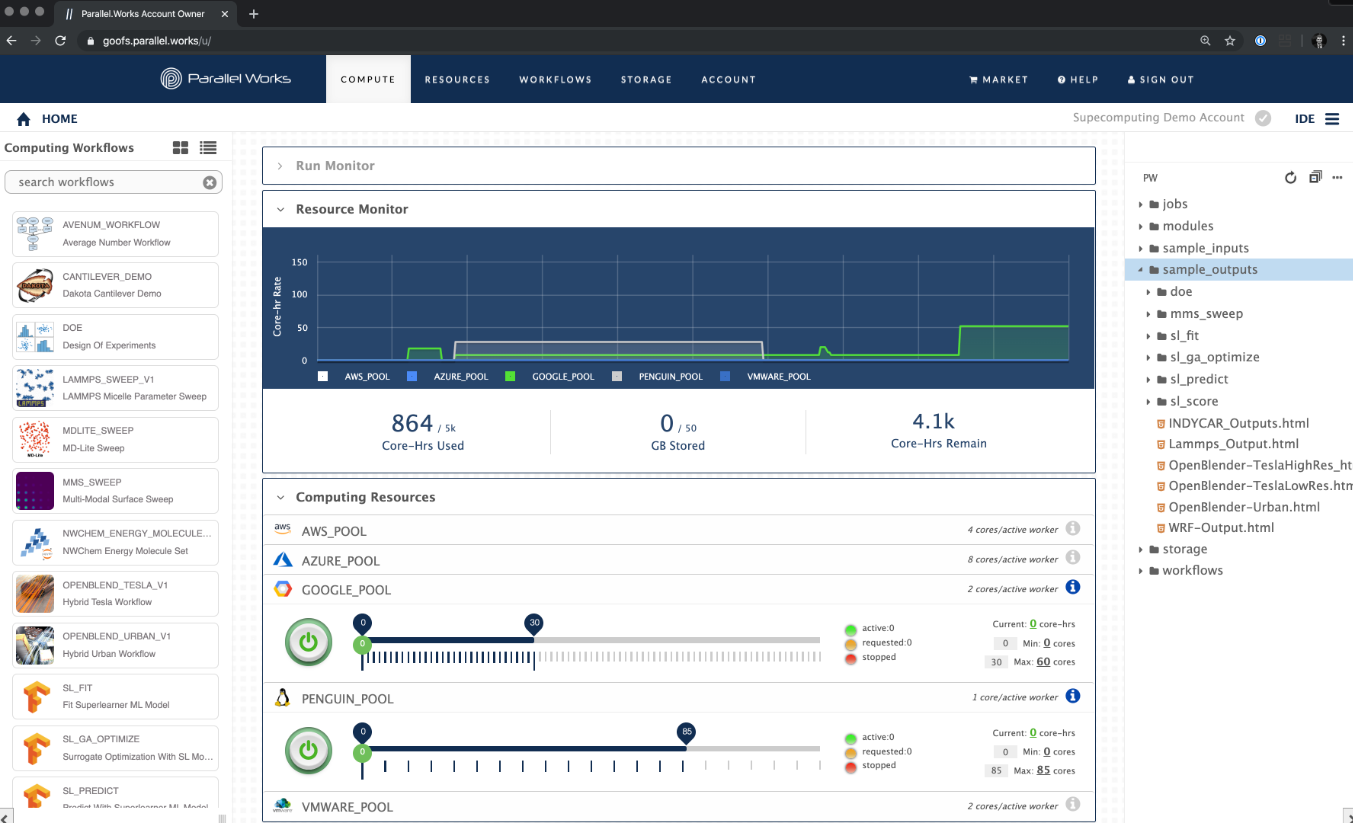1353x823 pixels.
Task: Select the AWS_POOL resource row
Action: click(679, 530)
